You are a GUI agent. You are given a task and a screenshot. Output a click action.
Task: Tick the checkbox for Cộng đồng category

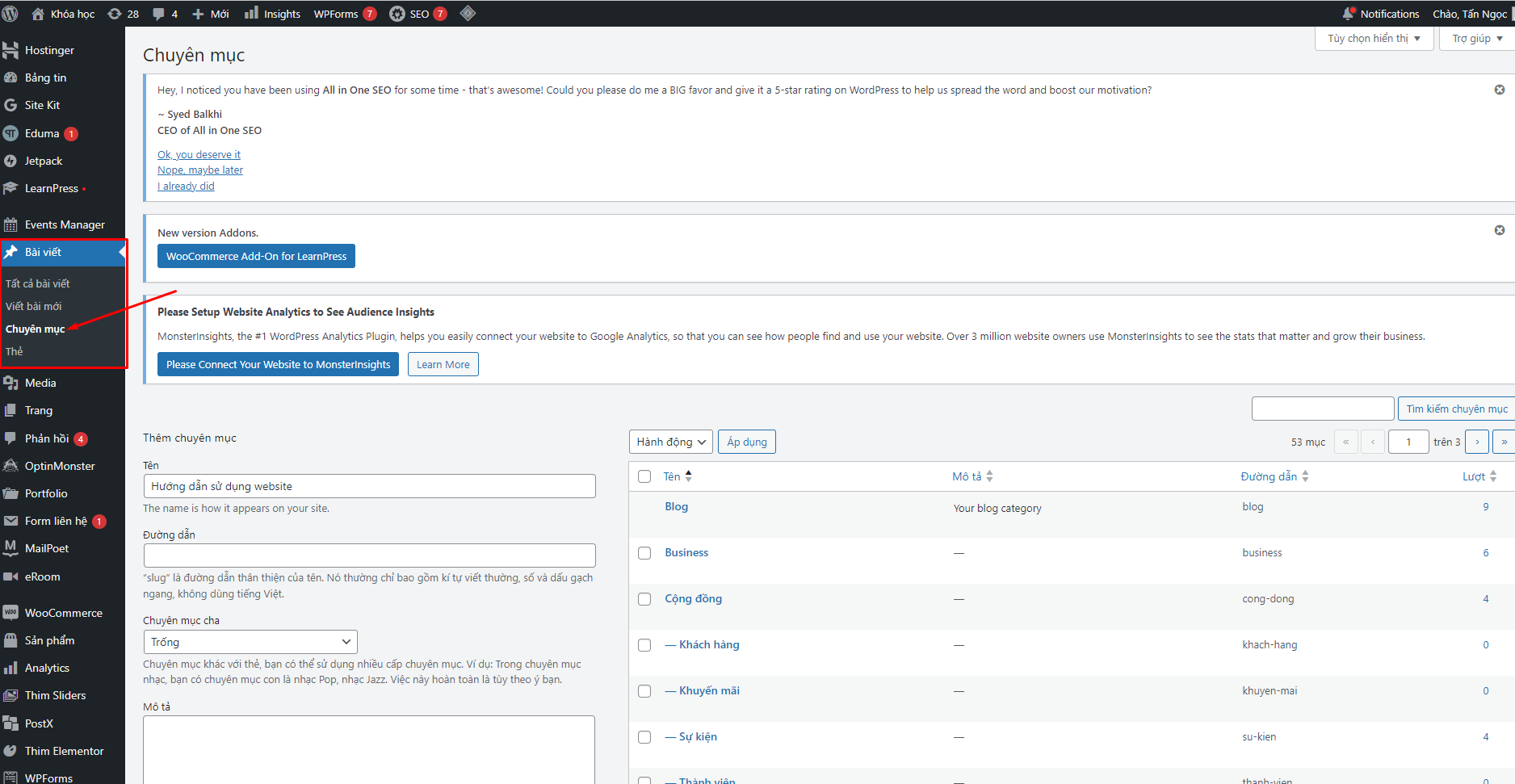tap(644, 599)
